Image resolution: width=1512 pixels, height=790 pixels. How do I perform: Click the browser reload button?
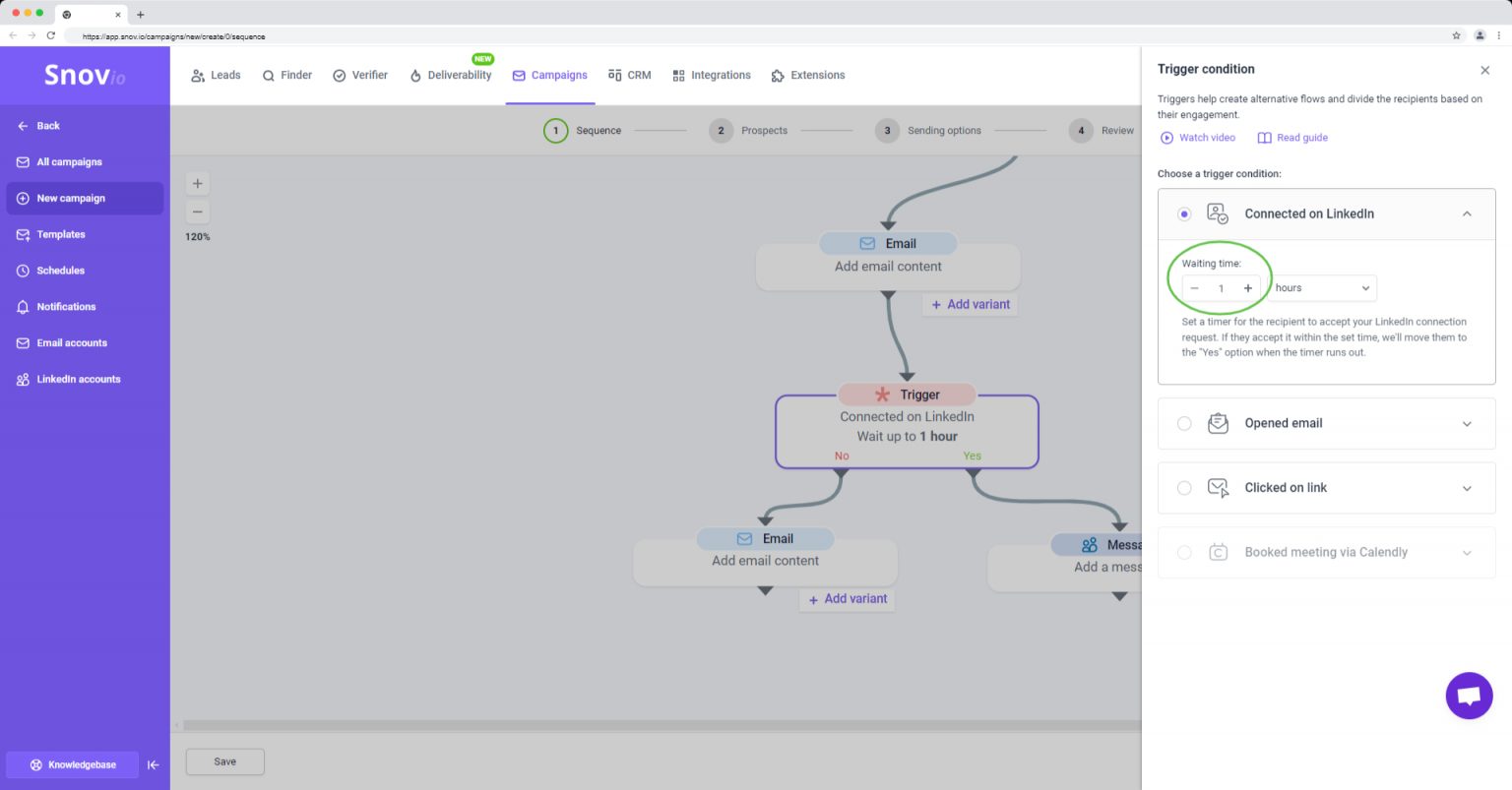click(50, 35)
